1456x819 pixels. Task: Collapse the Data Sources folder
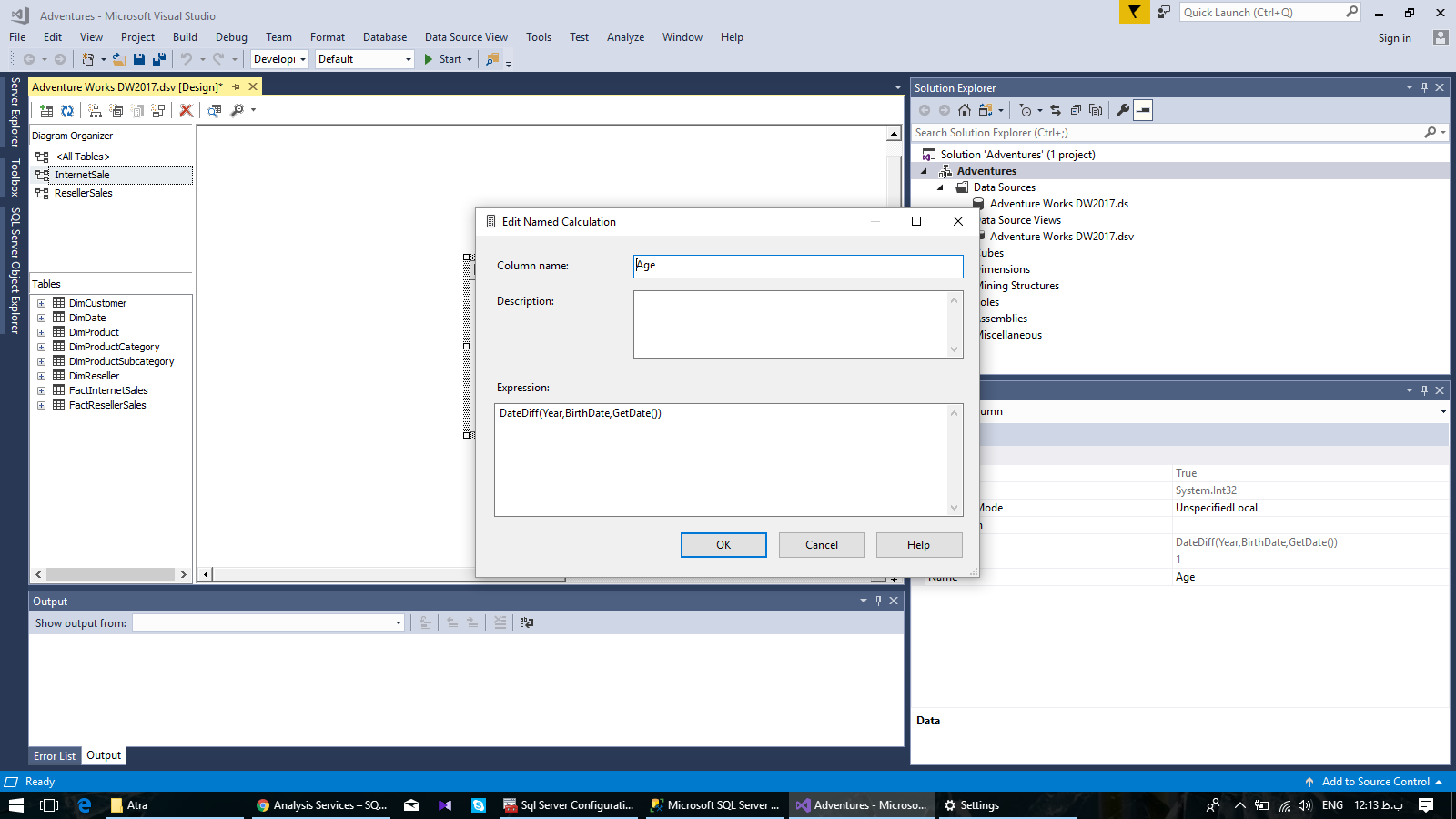941,187
